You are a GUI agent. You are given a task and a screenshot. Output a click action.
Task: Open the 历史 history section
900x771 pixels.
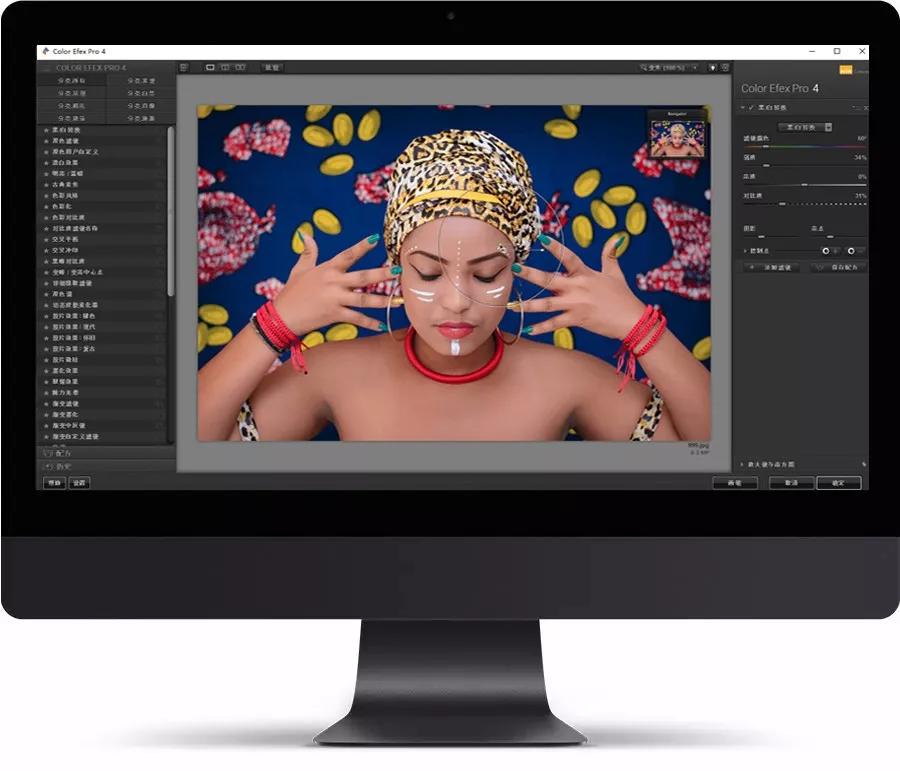(60, 466)
